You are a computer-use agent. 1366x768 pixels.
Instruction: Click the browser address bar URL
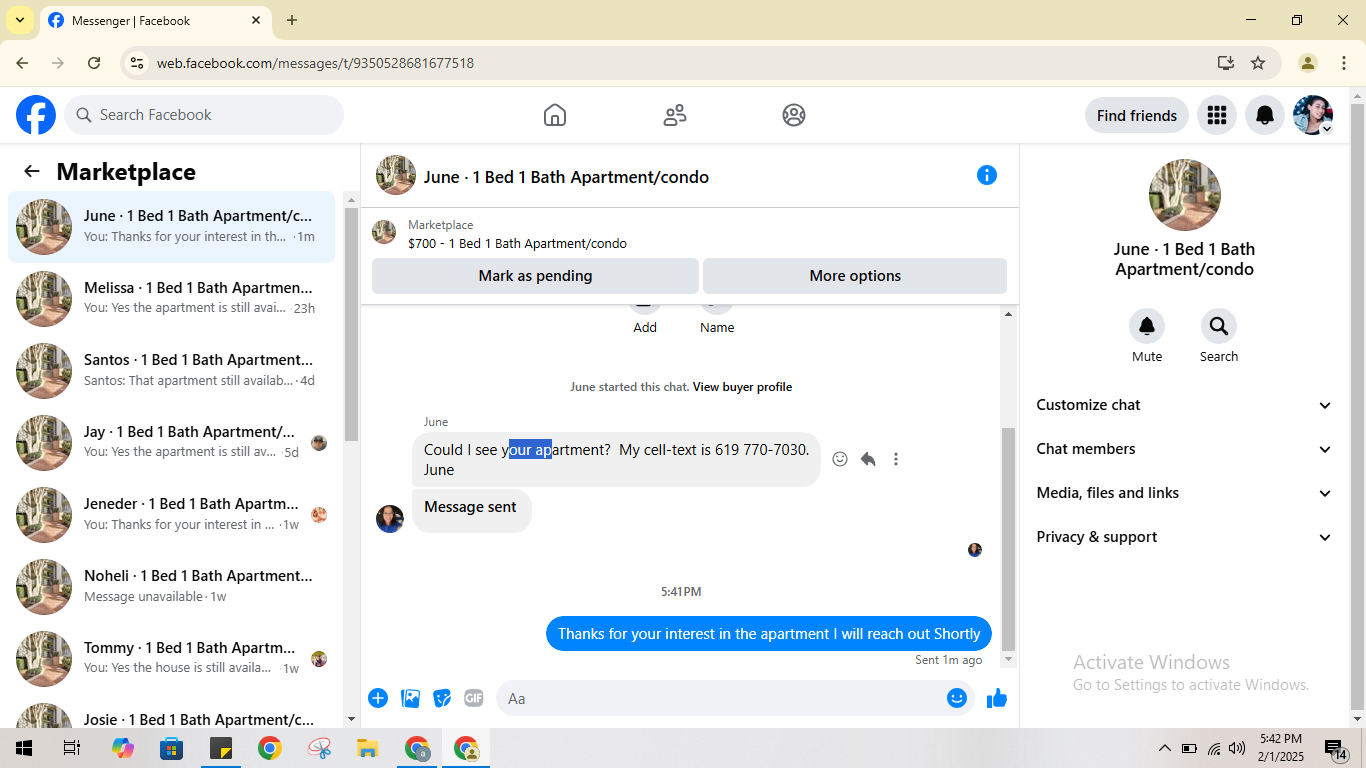(x=315, y=63)
